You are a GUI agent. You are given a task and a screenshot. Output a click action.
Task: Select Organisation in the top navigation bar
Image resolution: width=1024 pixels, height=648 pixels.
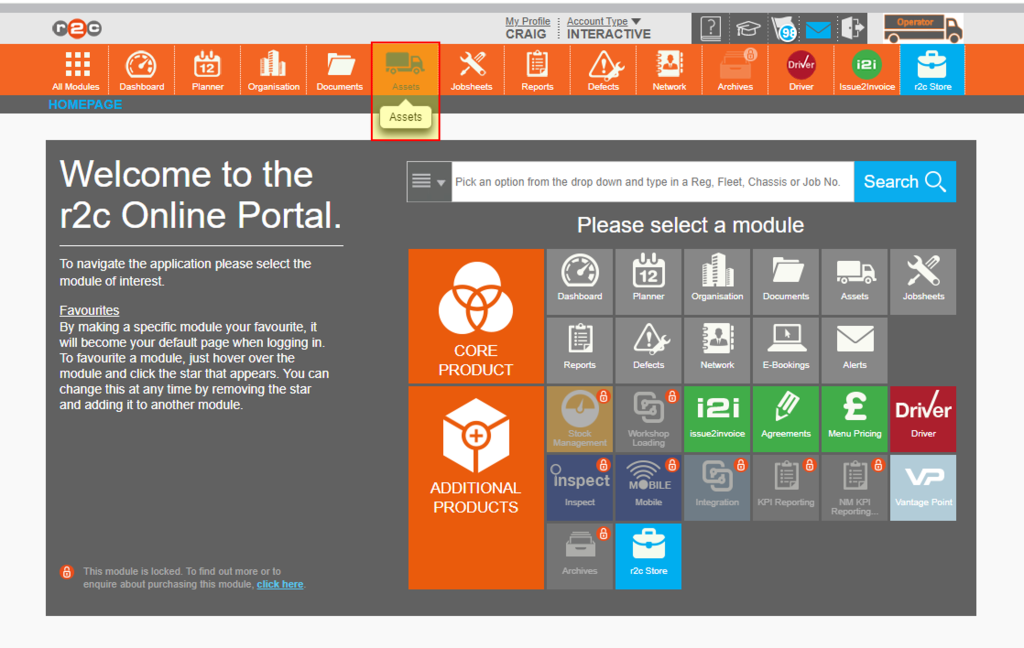coord(274,70)
